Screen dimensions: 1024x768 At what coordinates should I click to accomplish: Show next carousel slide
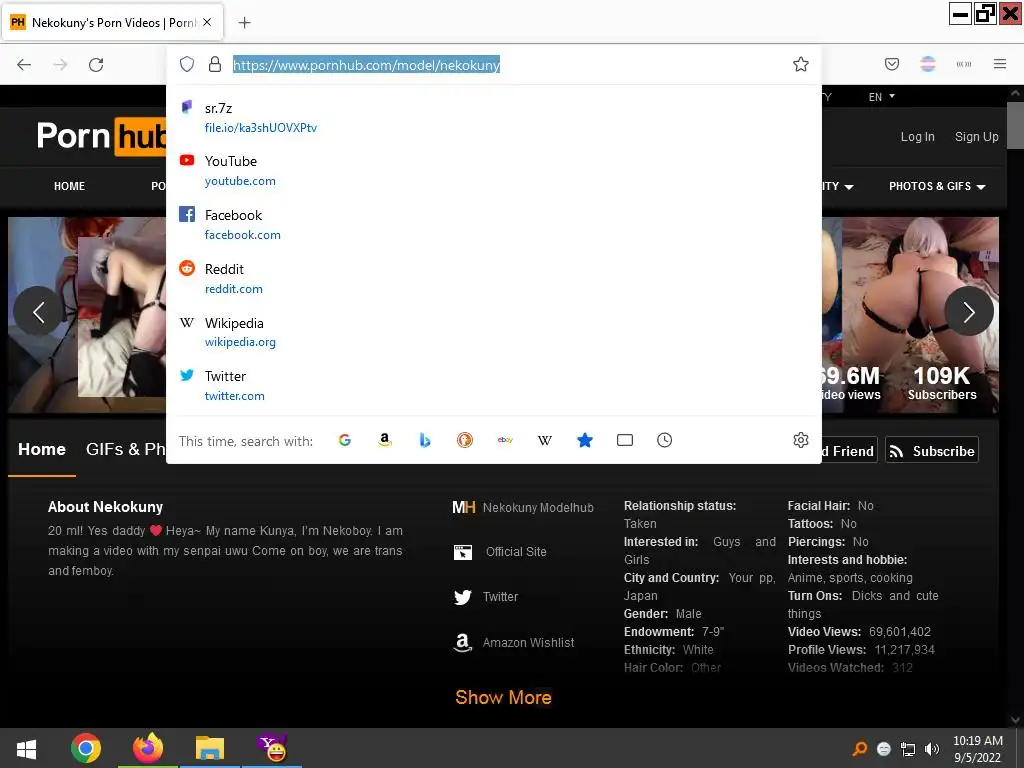[969, 312]
